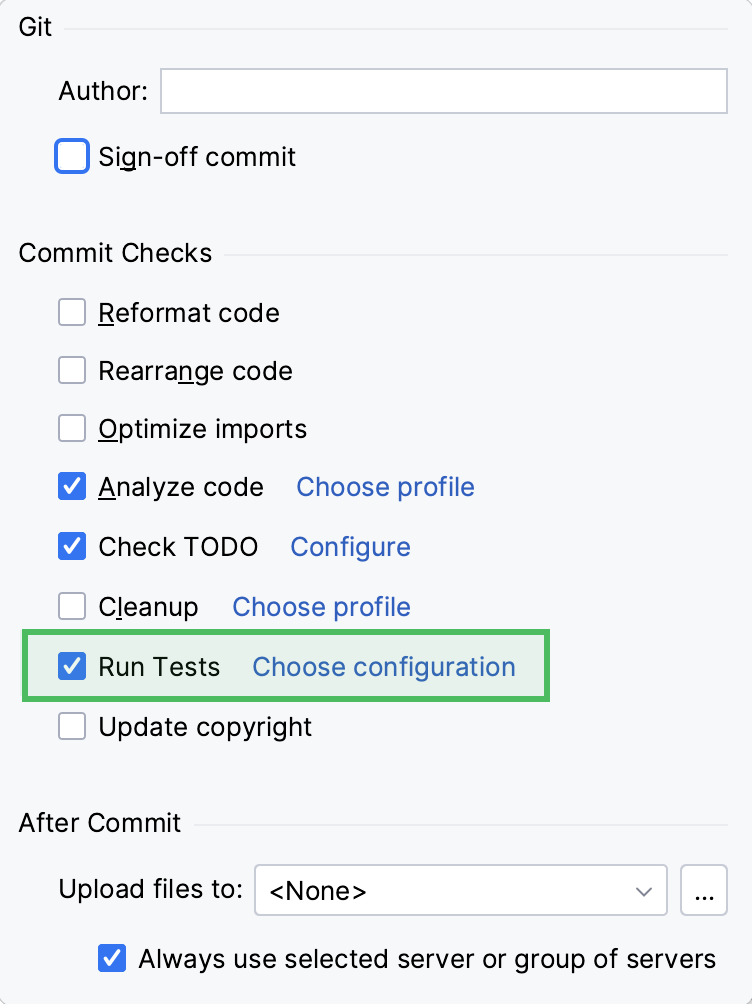Image resolution: width=752 pixels, height=1004 pixels.
Task: Click Choose profile link beside Analyze code
Action: pyautogui.click(x=385, y=487)
